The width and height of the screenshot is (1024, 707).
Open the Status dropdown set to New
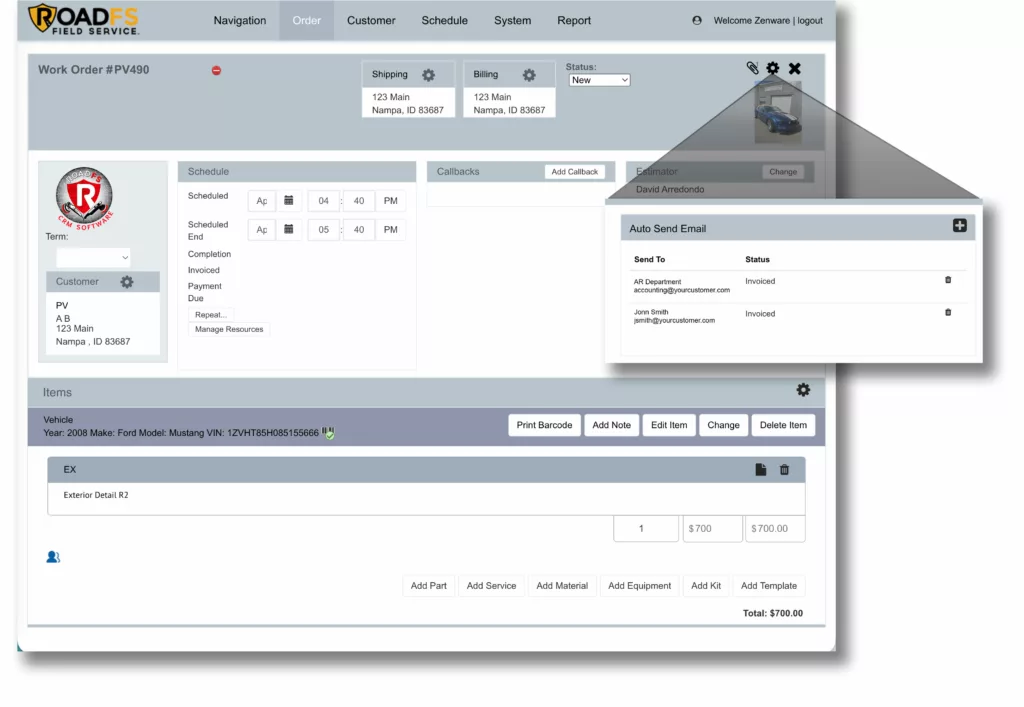(x=600, y=80)
